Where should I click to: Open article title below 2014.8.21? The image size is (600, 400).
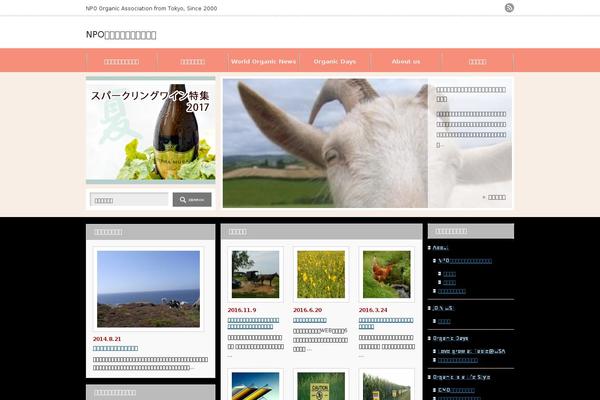pos(115,348)
